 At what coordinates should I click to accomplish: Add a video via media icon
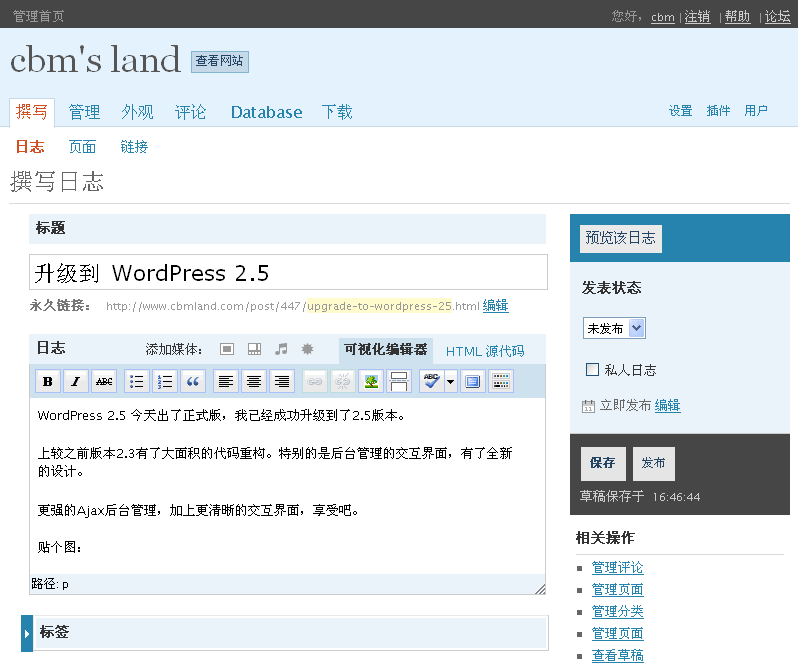(254, 349)
